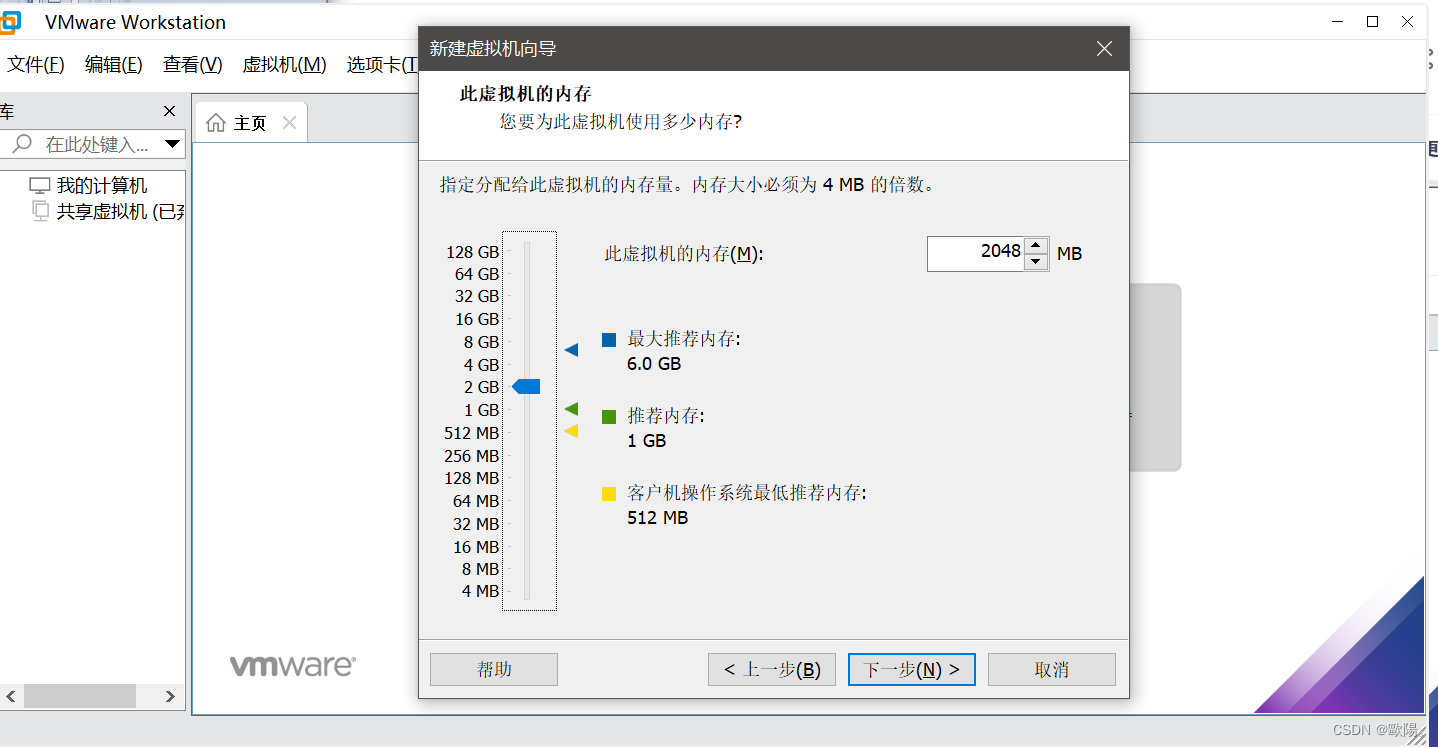Close the 新建虚拟机向导 dialog
Viewport: 1438px width, 747px height.
click(1104, 48)
